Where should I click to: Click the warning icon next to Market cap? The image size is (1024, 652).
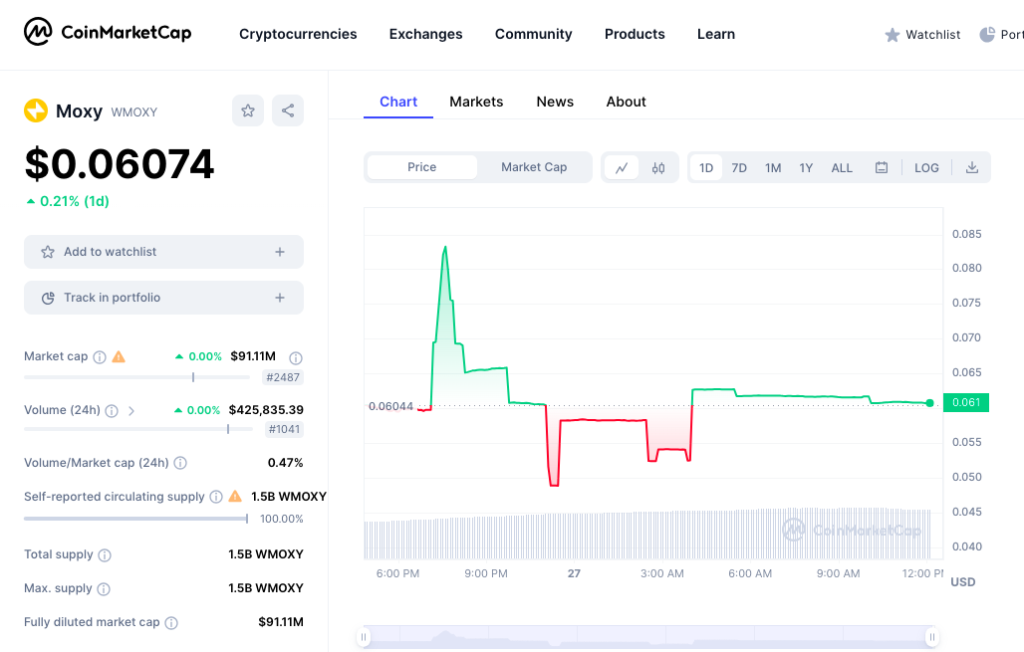pos(117,356)
